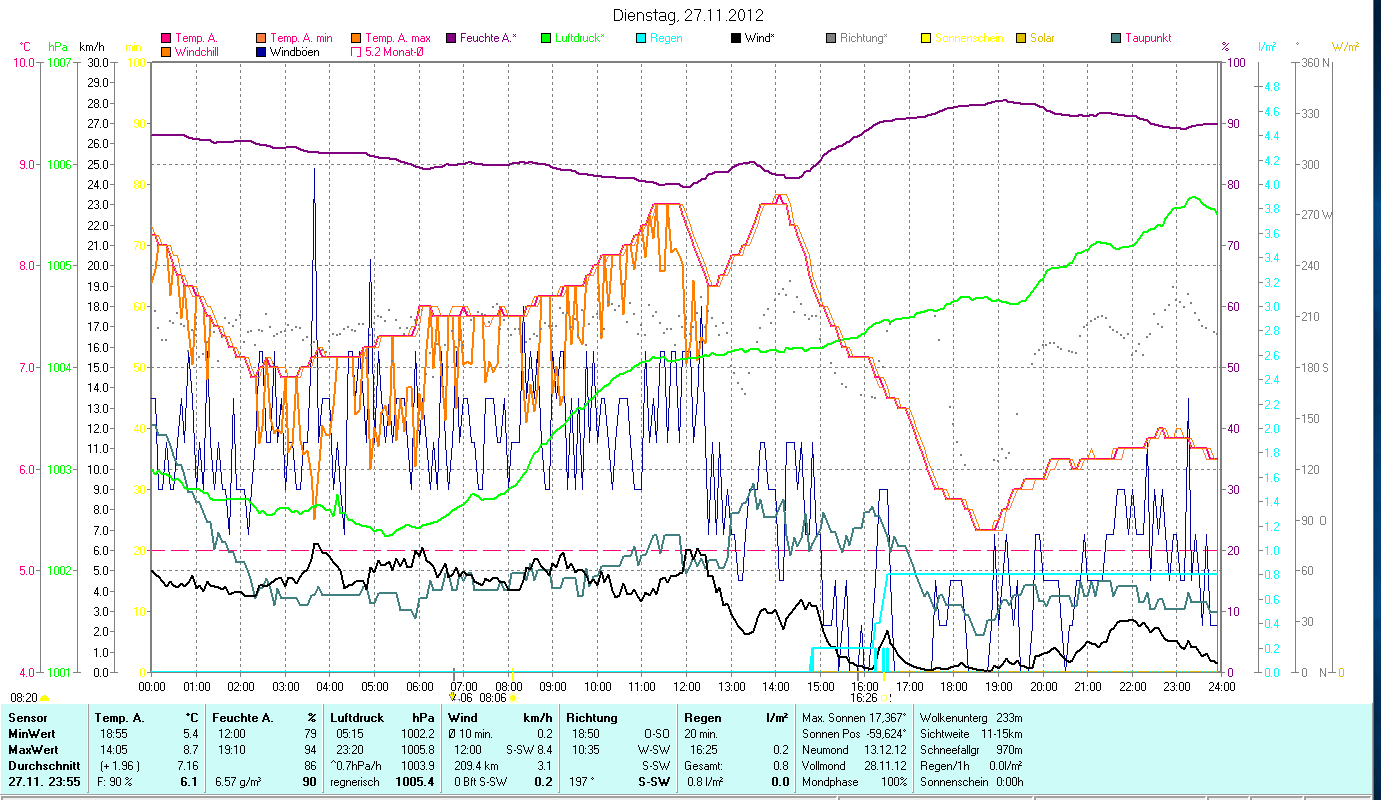Image resolution: width=1381 pixels, height=800 pixels.
Task: Click the Temp. A. max legend color square
Action: (x=357, y=38)
